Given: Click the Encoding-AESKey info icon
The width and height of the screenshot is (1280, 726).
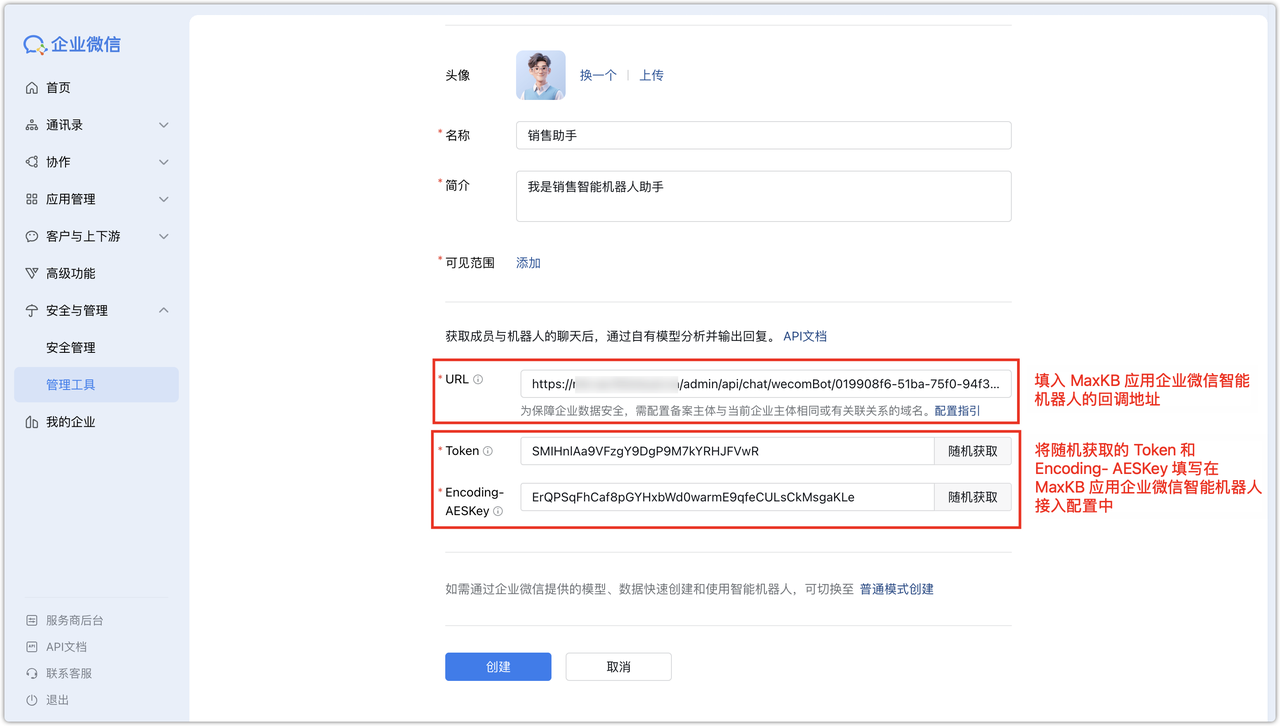Looking at the screenshot, I should [x=498, y=511].
